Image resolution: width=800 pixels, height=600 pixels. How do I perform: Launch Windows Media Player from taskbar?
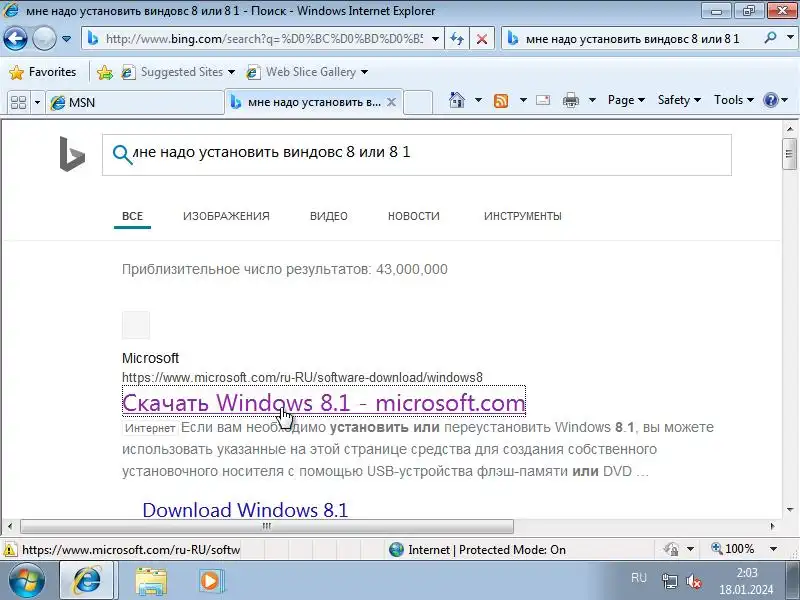(x=210, y=581)
